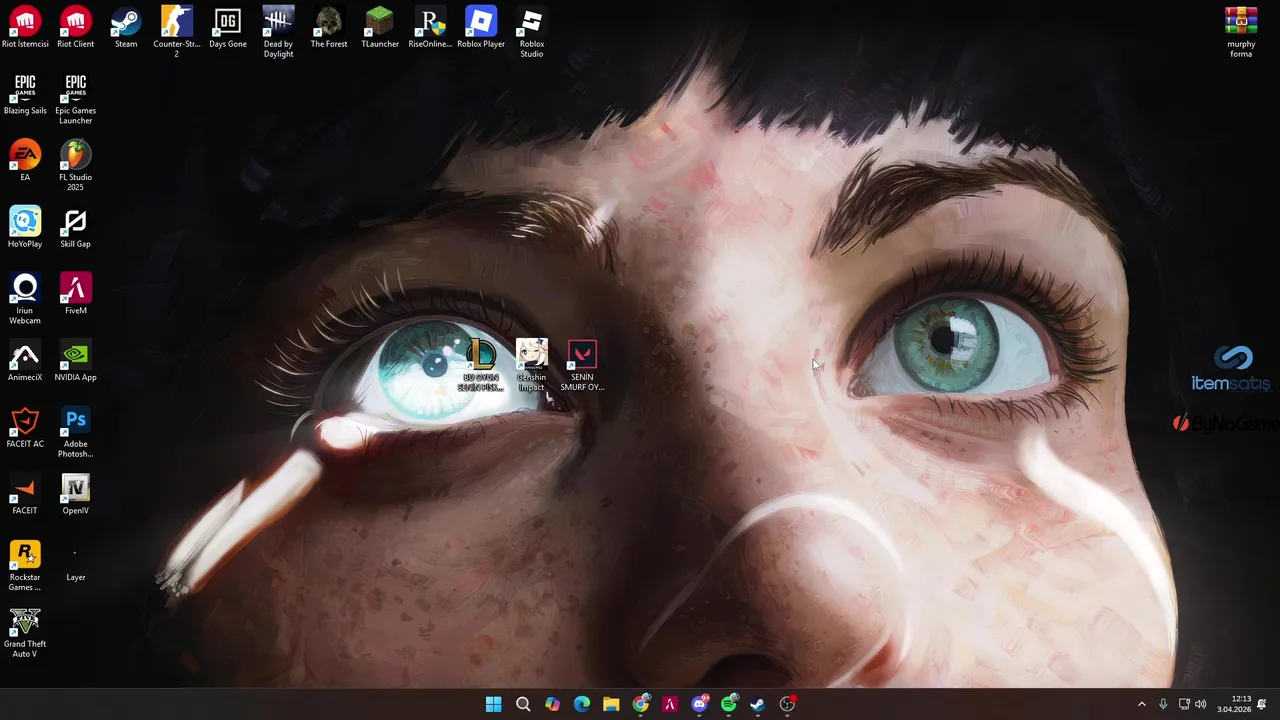1280x720 pixels.
Task: Select the FiveM desktop shortcut
Action: click(75, 294)
